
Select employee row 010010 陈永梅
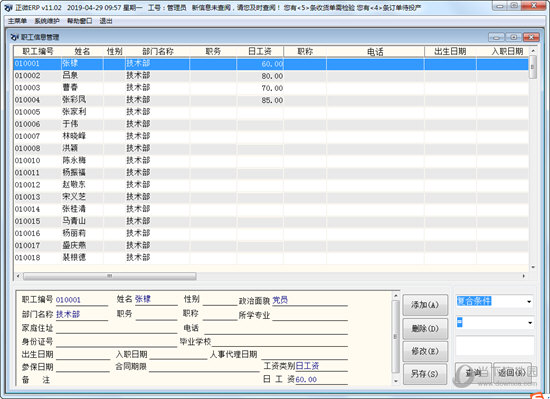pos(271,161)
